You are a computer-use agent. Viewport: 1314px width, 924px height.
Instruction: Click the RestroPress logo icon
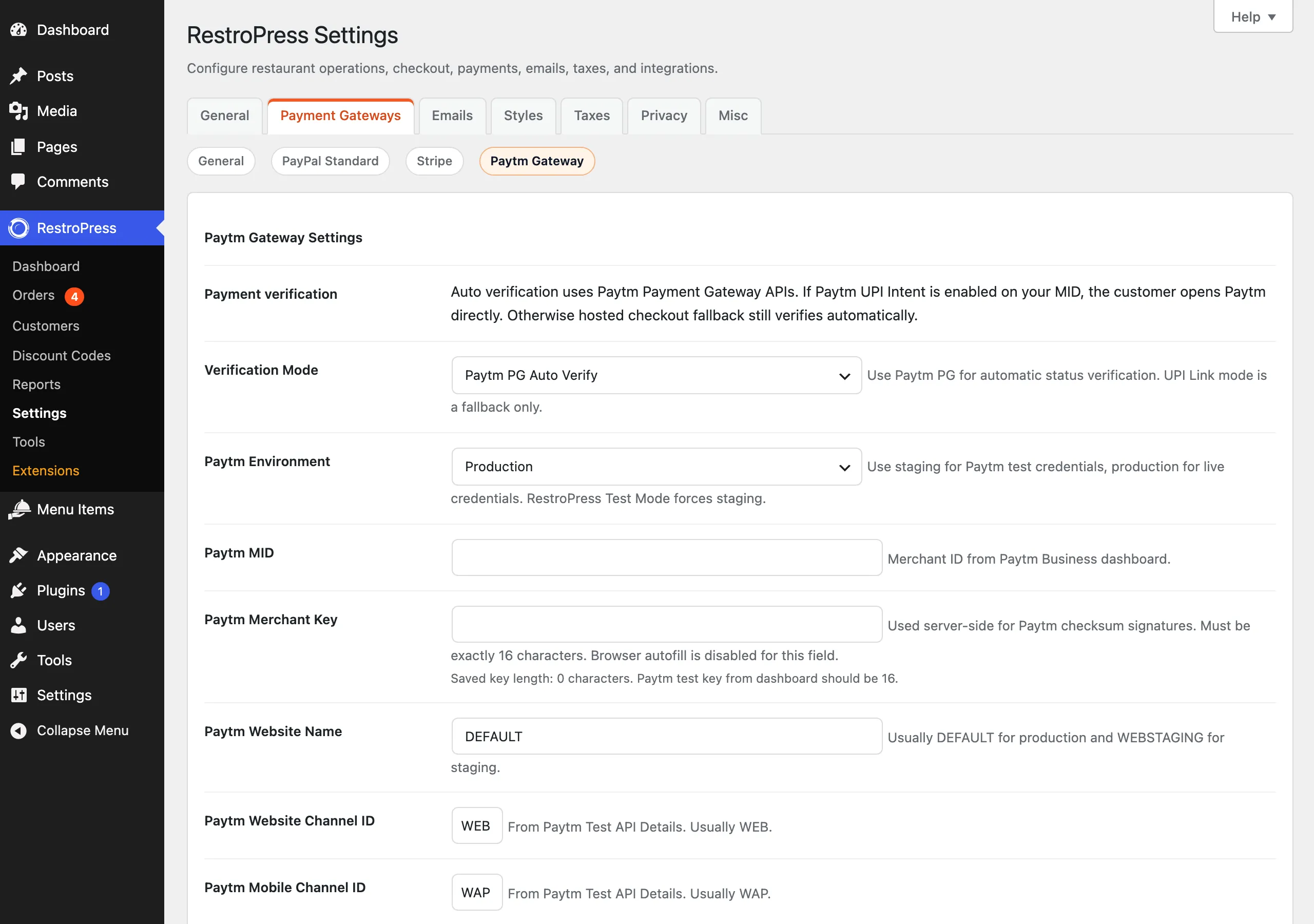click(x=18, y=228)
